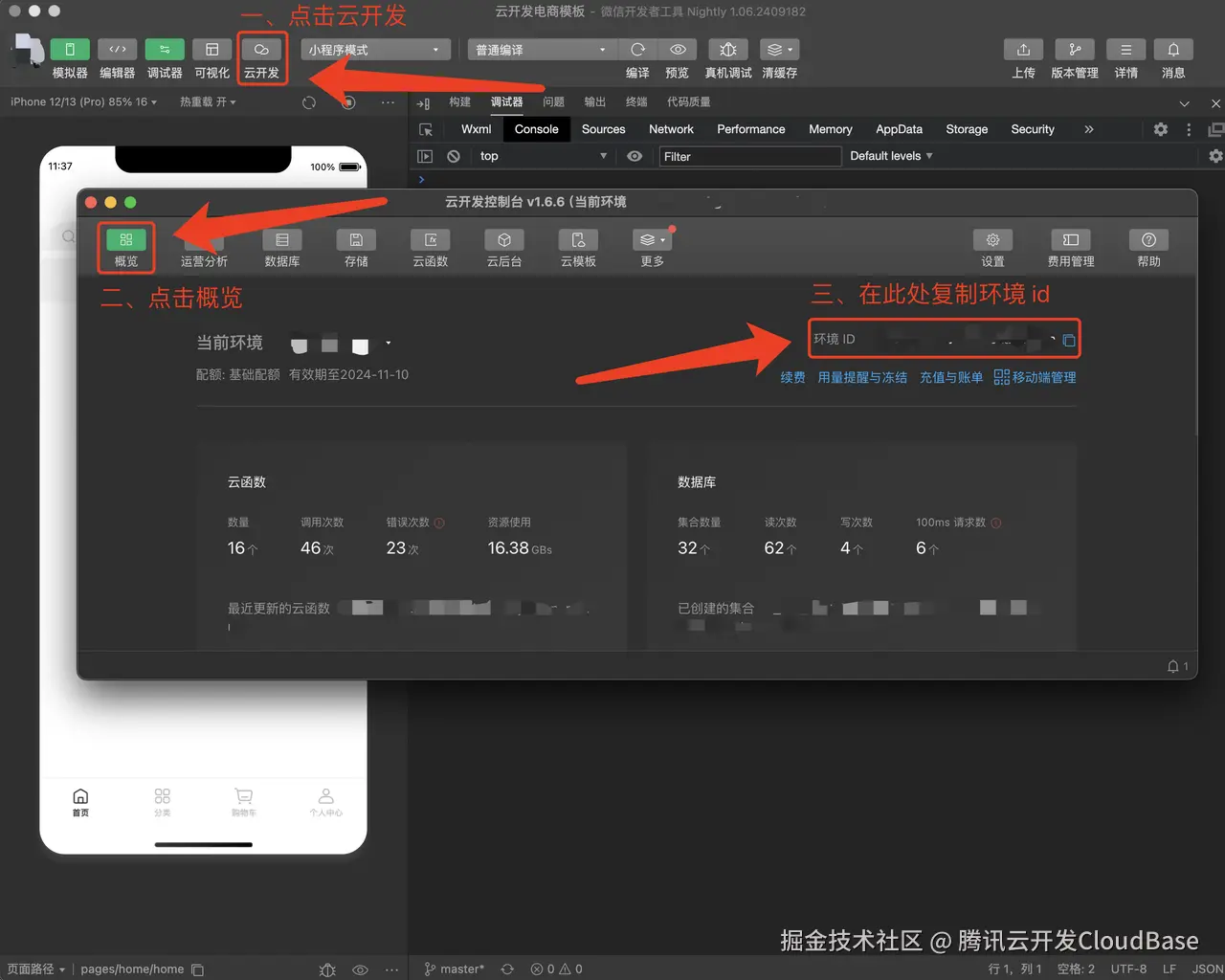Click the console Filter input field
The width and height of the screenshot is (1225, 980).
pyautogui.click(x=749, y=156)
